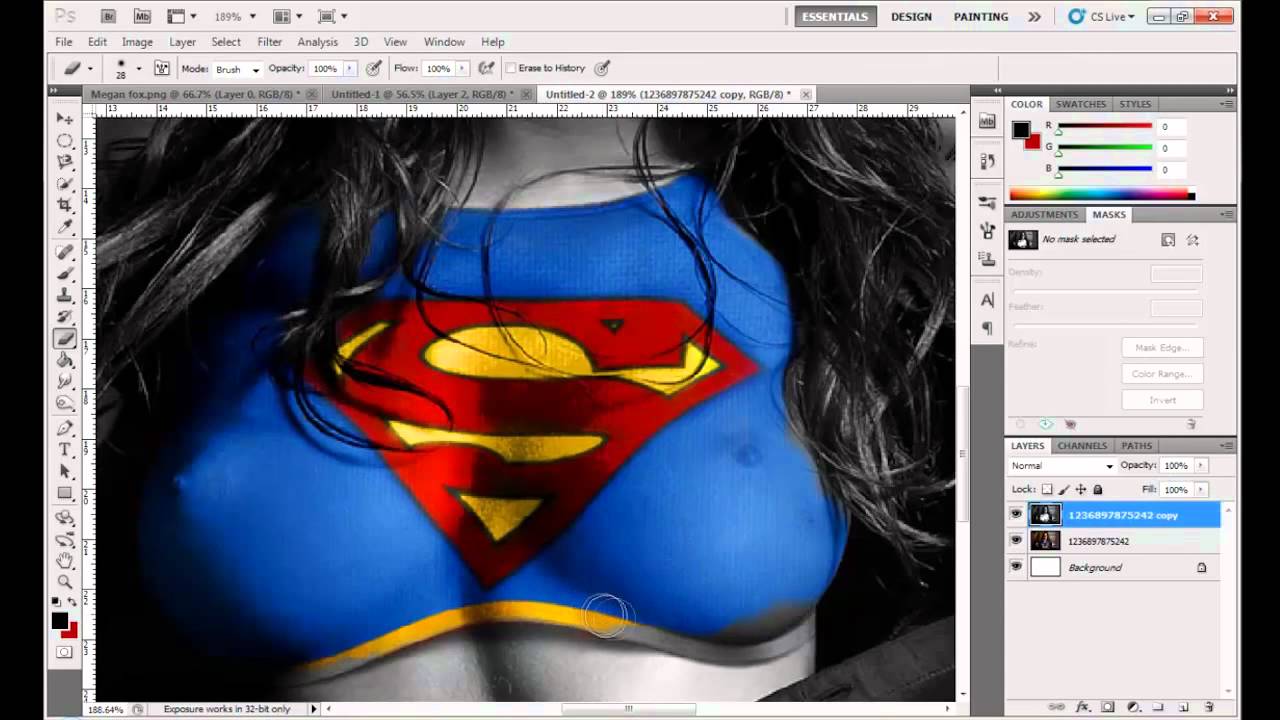The image size is (1280, 720).
Task: Open the Layers panel Opacity arrow
Action: [x=1201, y=466]
